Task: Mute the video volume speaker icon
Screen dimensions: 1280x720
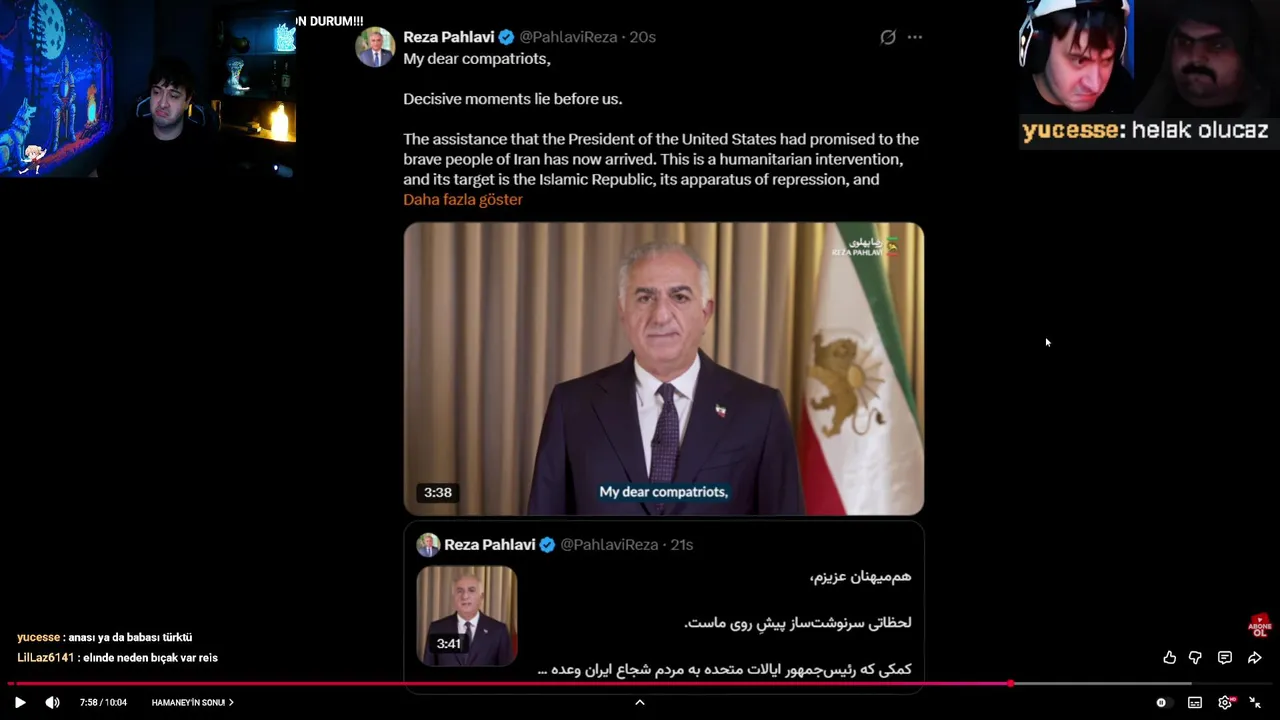Action: tap(52, 703)
